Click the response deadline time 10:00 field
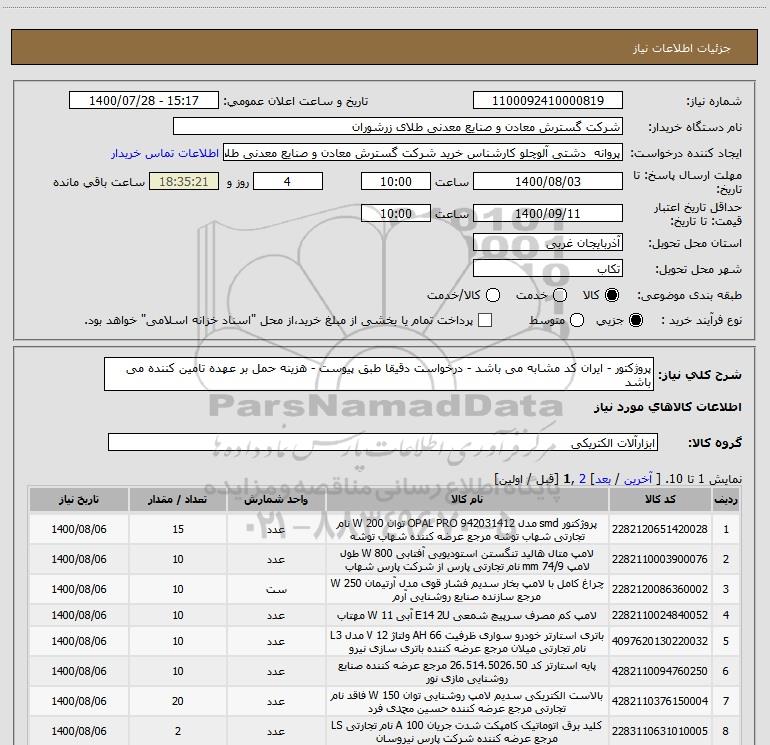This screenshot has width=770, height=745. [x=396, y=181]
